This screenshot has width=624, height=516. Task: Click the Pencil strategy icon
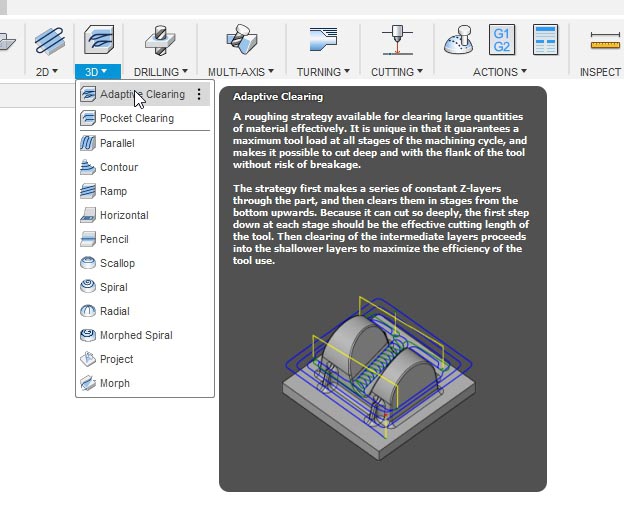(x=88, y=239)
